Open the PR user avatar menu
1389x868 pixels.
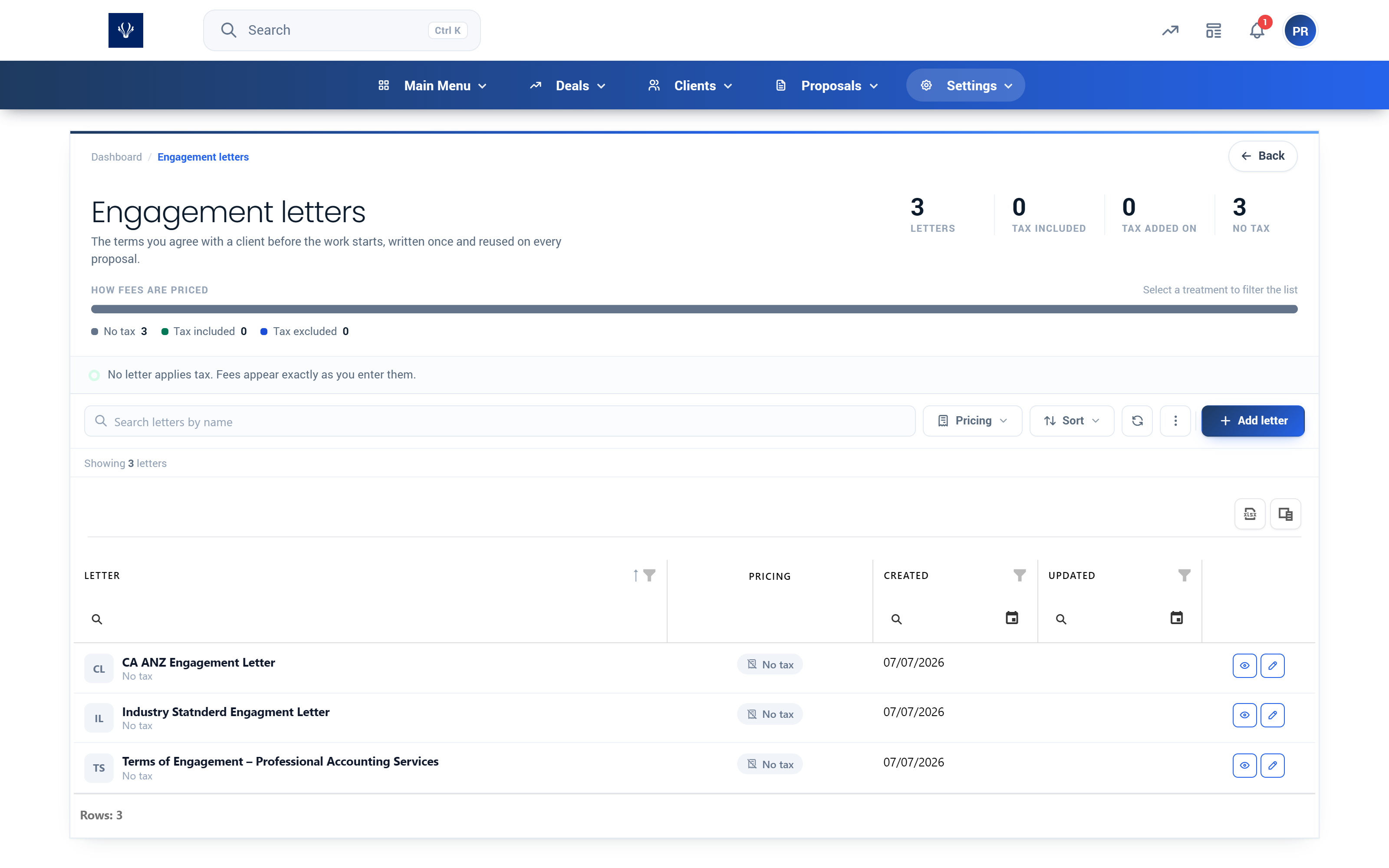[x=1300, y=31]
